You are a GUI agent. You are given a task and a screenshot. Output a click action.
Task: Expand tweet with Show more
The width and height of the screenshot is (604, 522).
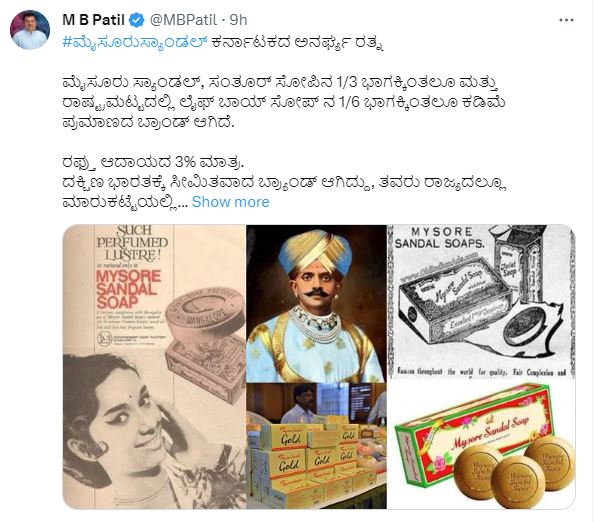230,202
